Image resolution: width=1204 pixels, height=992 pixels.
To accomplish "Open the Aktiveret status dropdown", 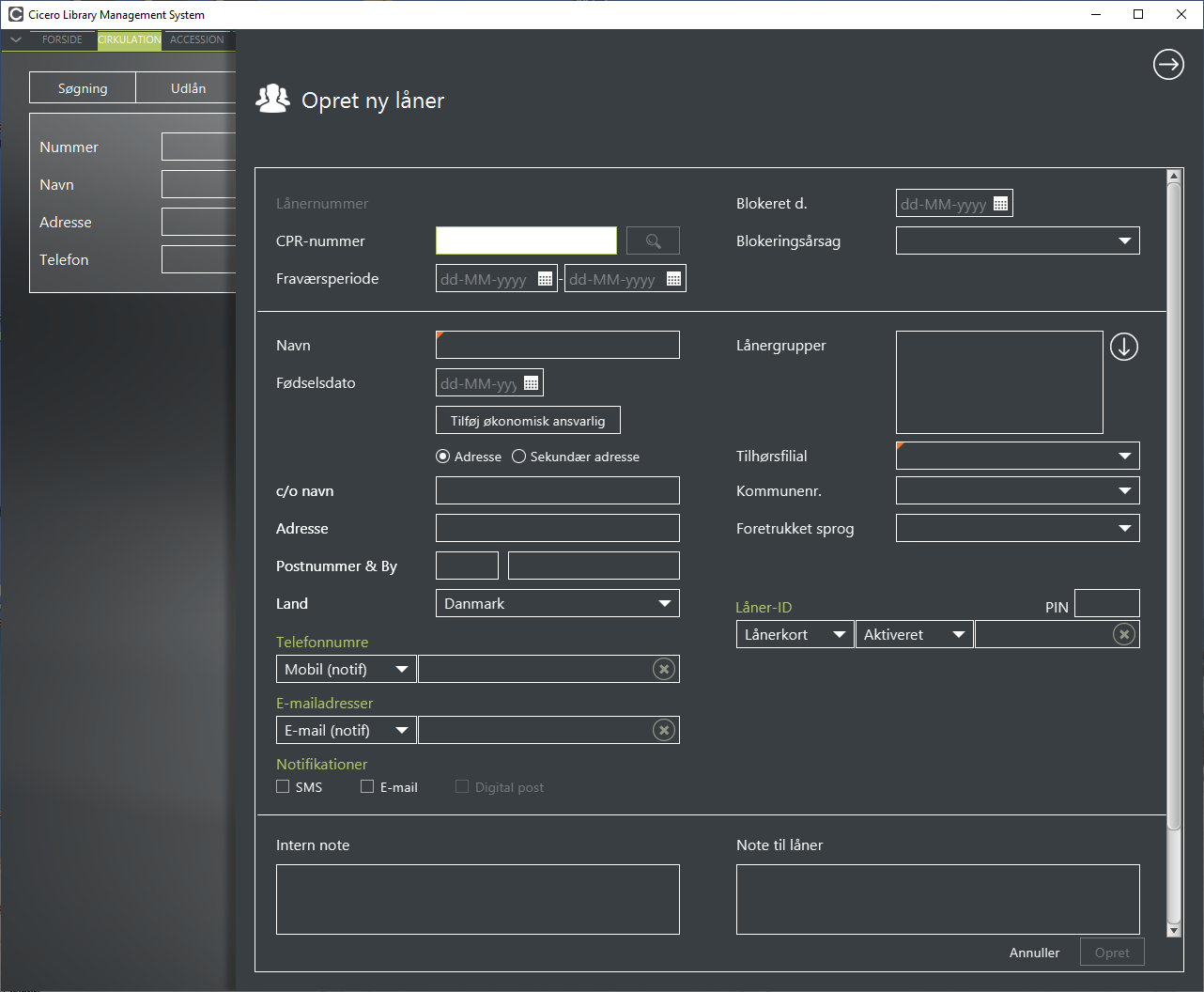I will [x=915, y=635].
